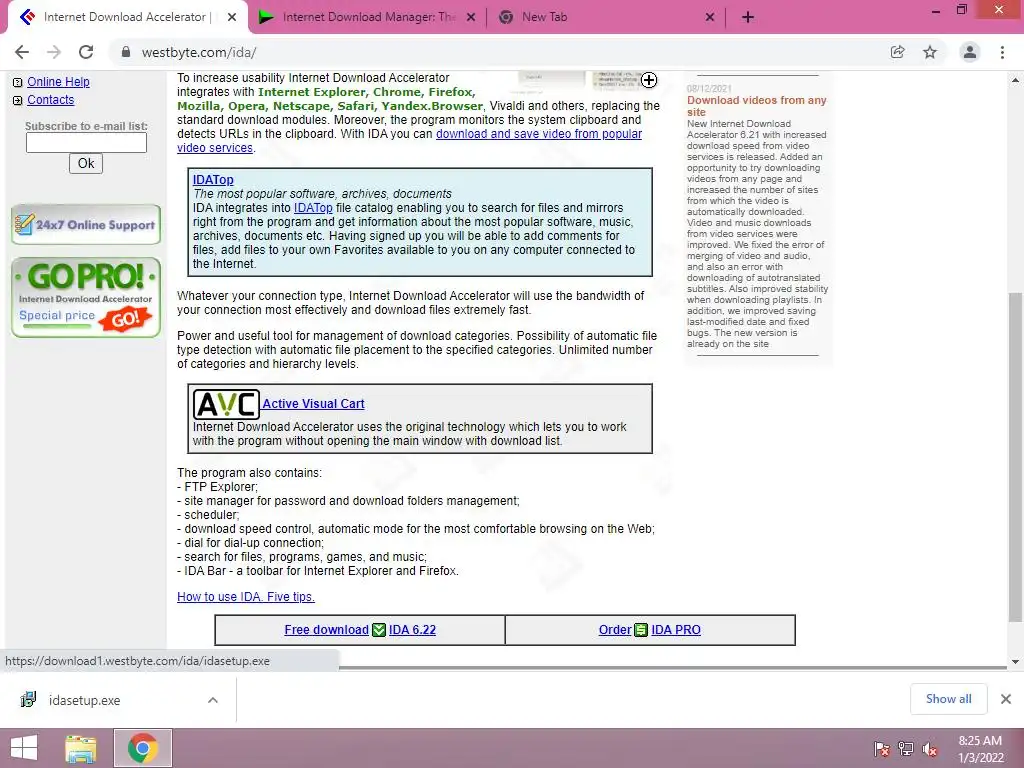Screen dimensions: 1024x768
Task: Click the Chrome taskbar icon
Action: point(142,748)
